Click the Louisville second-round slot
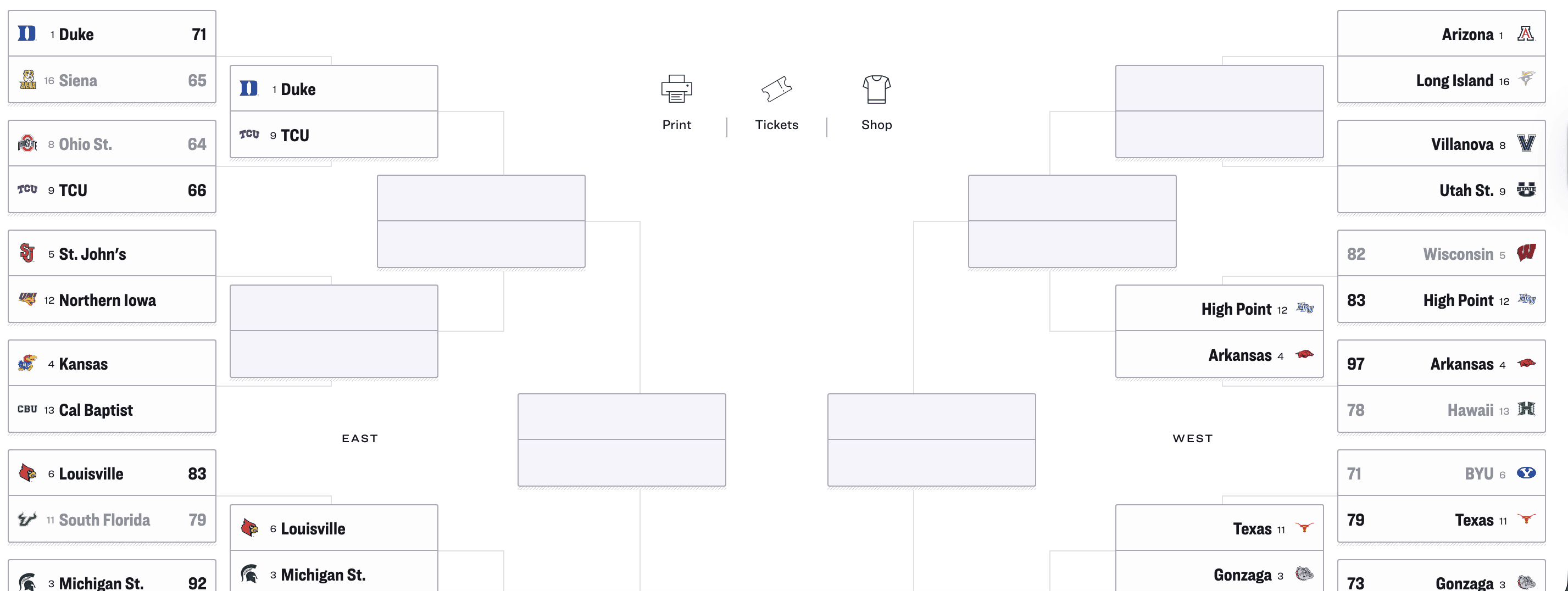This screenshot has height=591, width=1568. (x=333, y=527)
